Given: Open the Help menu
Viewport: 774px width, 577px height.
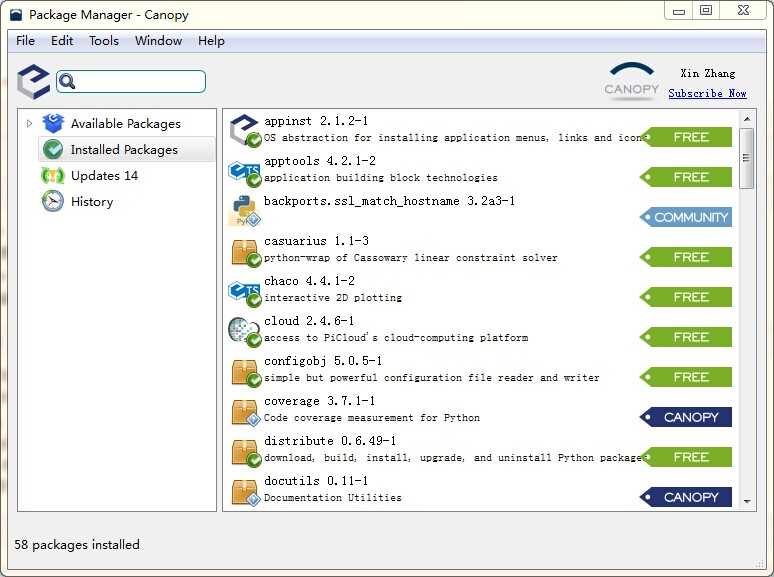Looking at the screenshot, I should click(x=211, y=40).
